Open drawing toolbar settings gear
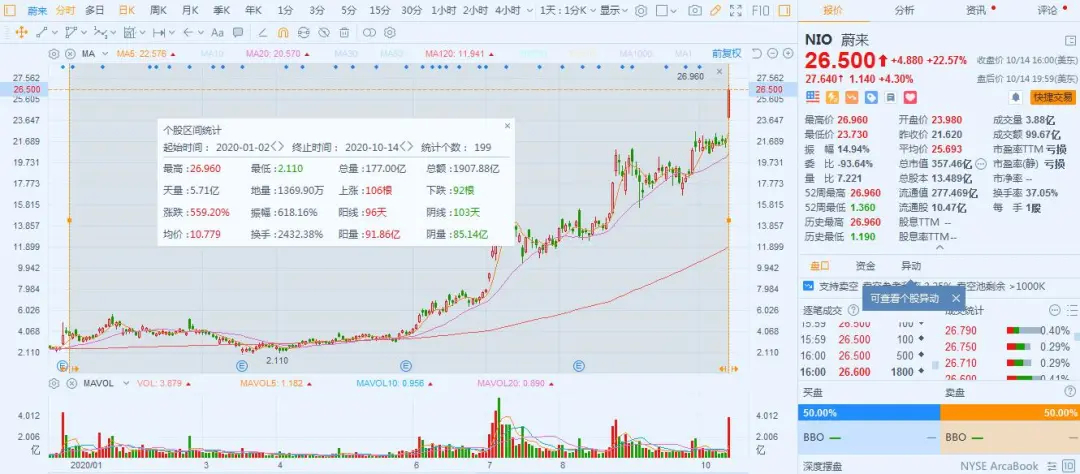The height and width of the screenshot is (474, 1080). tap(389, 32)
